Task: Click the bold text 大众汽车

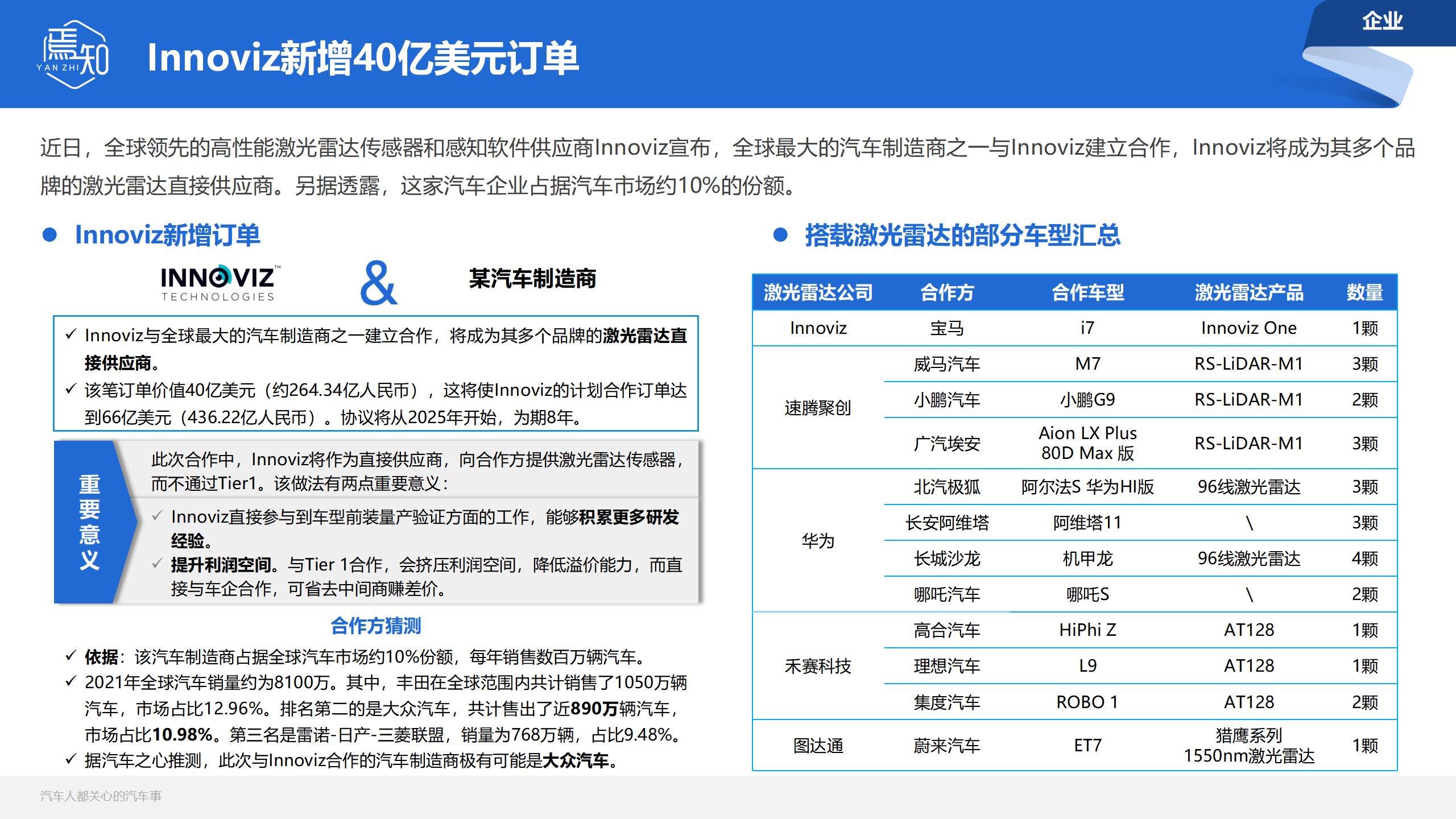Action: coord(576,760)
